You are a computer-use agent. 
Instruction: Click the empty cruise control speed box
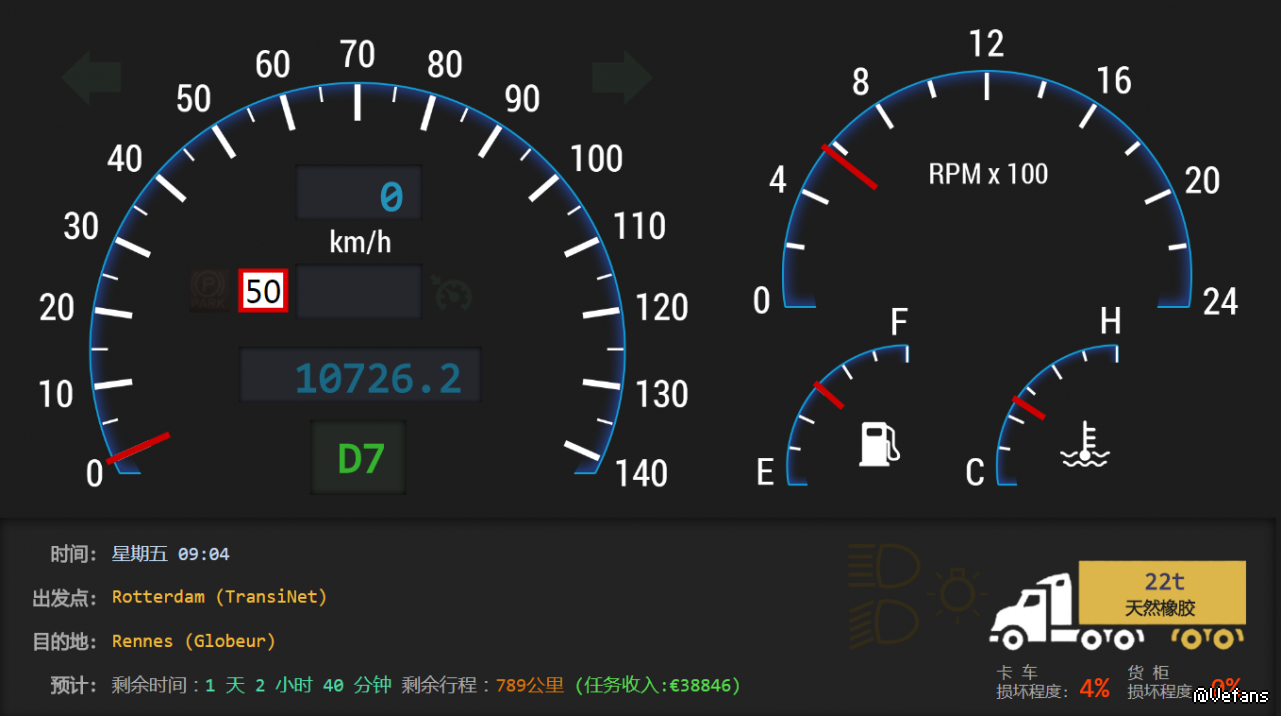359,292
